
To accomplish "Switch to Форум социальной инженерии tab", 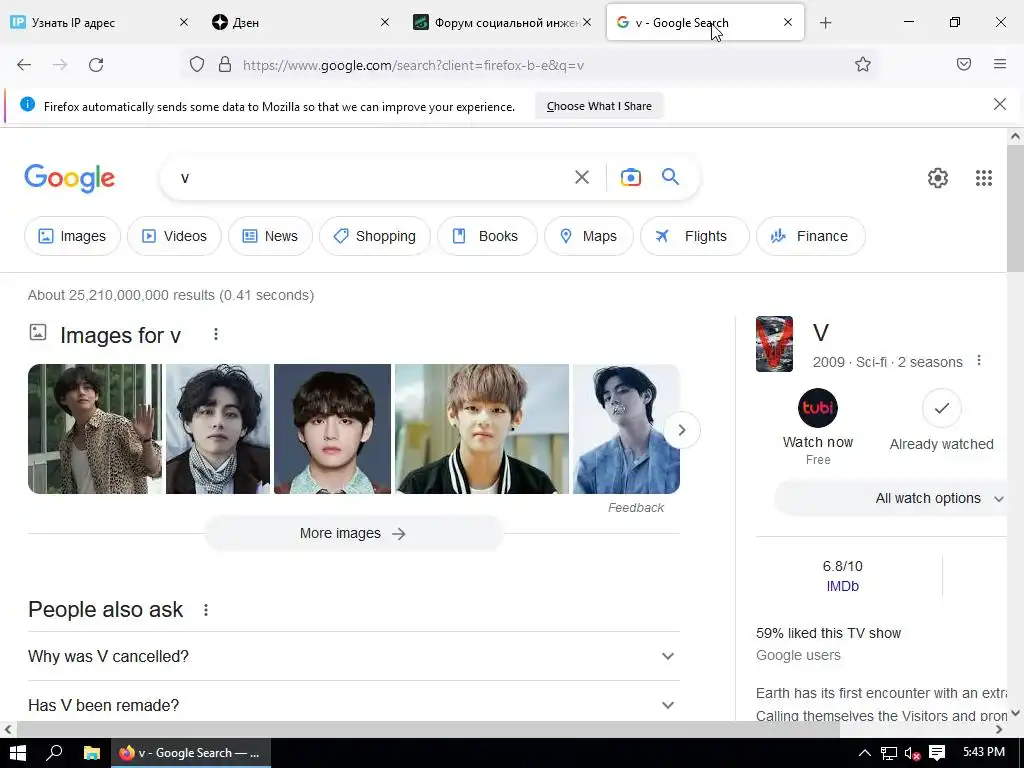I will point(500,22).
